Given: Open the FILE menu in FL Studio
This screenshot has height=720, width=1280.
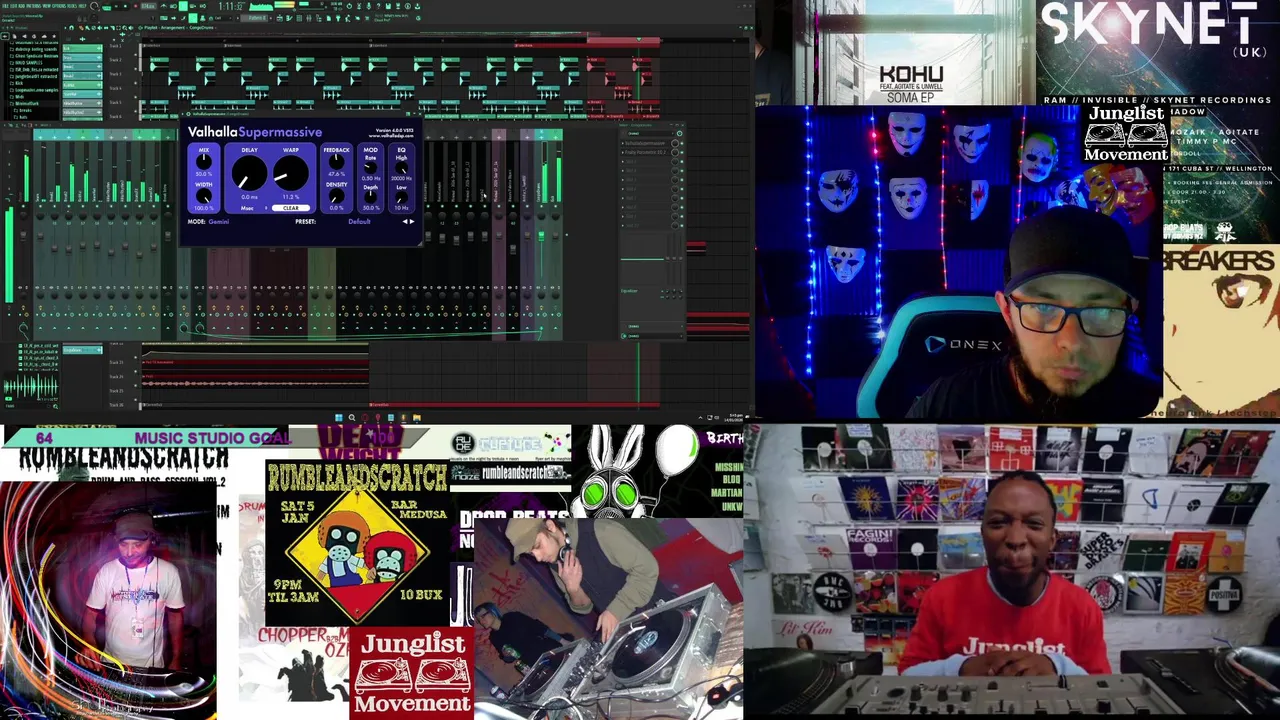Looking at the screenshot, I should pos(4,6).
